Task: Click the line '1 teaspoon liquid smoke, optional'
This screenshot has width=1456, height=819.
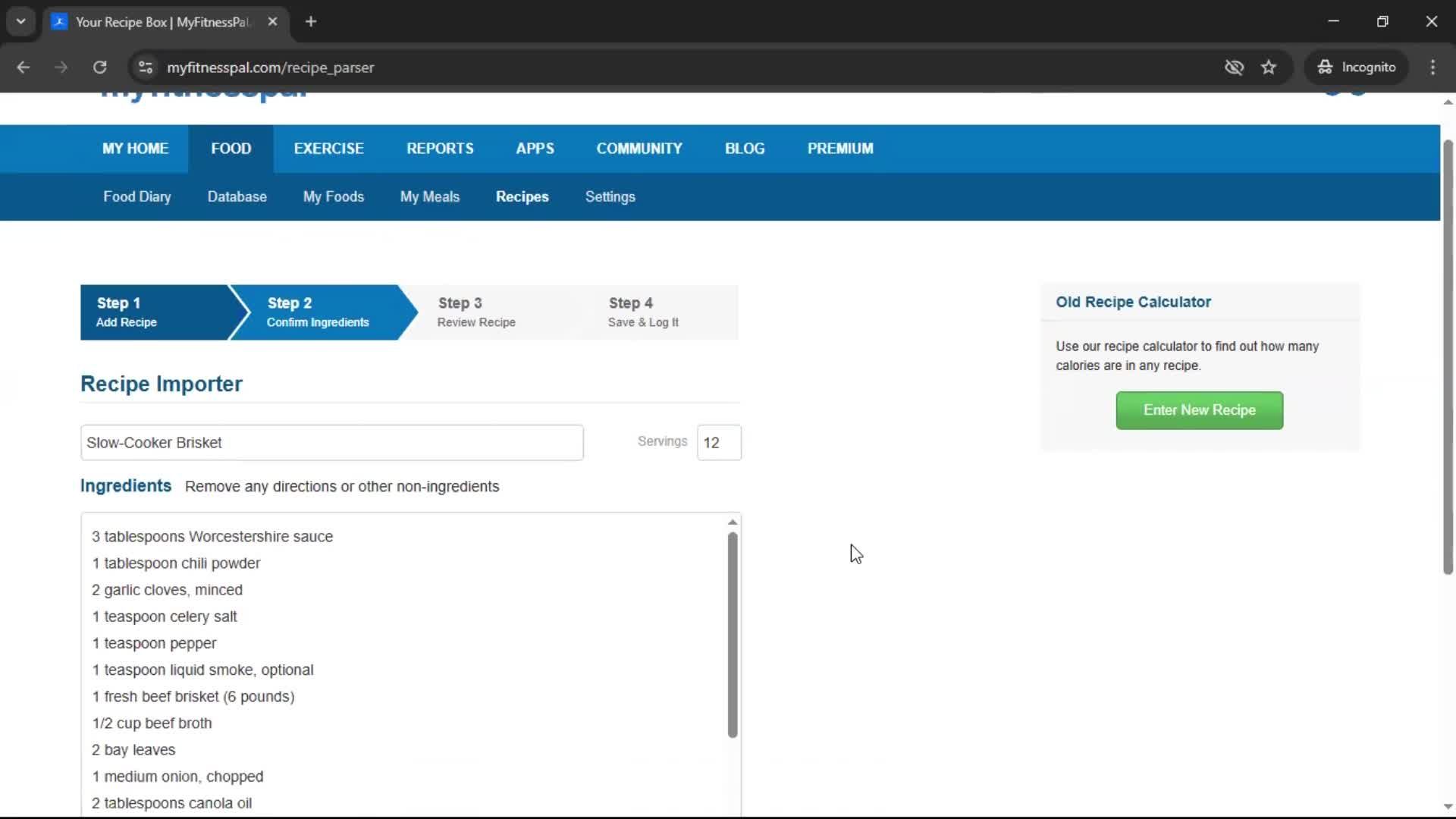Action: pos(202,670)
